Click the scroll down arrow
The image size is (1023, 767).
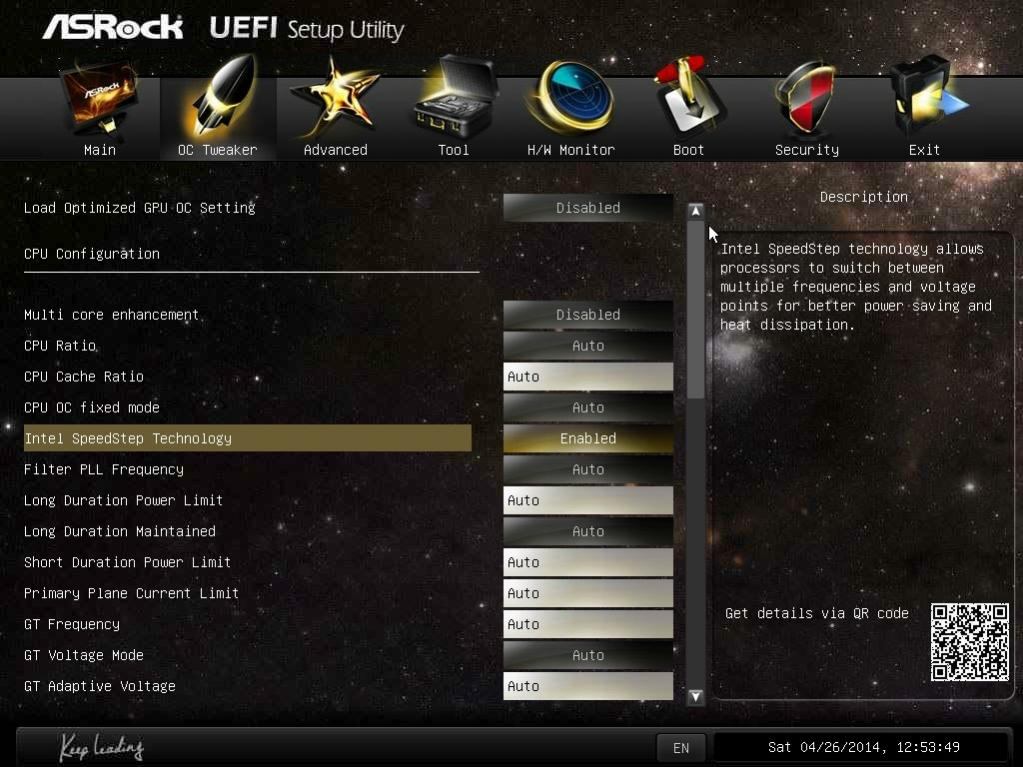(695, 696)
